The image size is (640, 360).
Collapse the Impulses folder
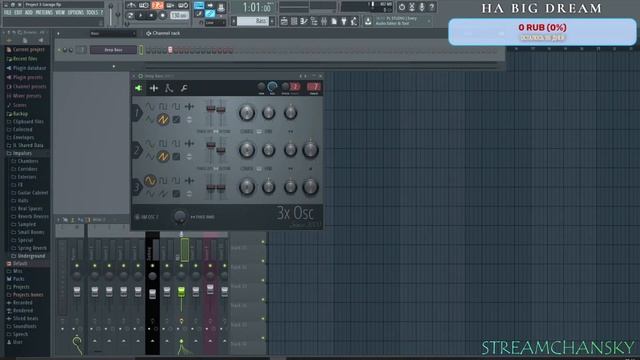point(19,153)
